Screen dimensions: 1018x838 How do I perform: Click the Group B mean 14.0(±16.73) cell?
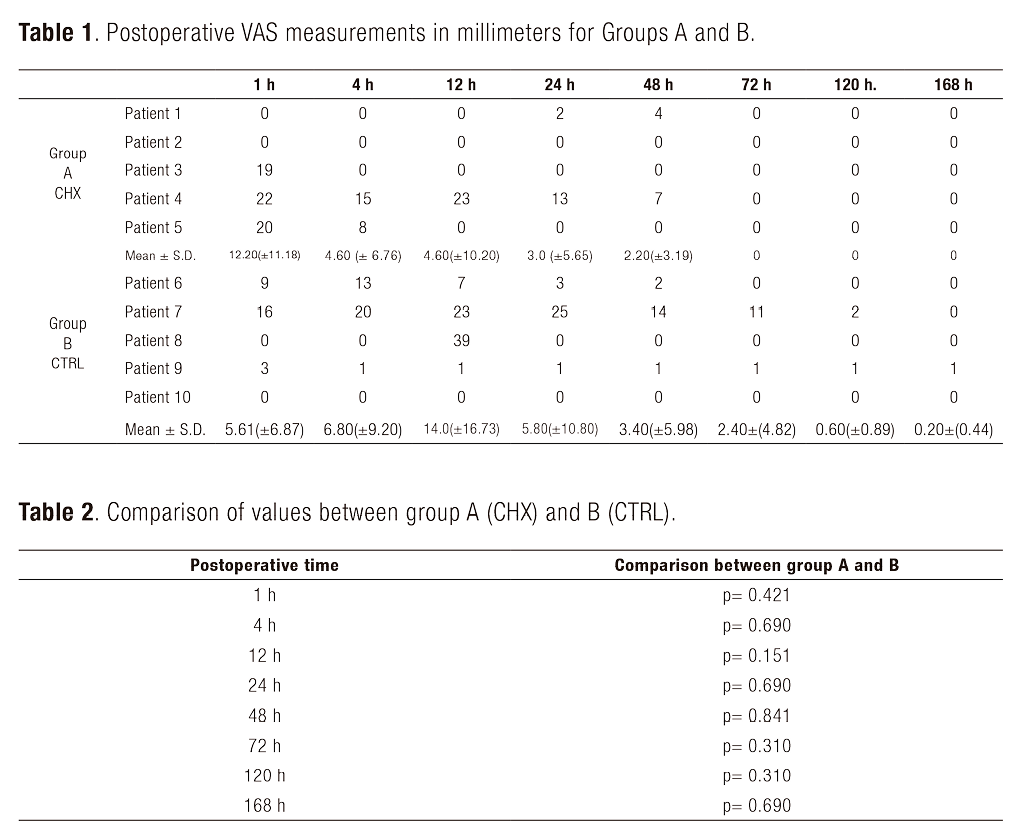[461, 430]
